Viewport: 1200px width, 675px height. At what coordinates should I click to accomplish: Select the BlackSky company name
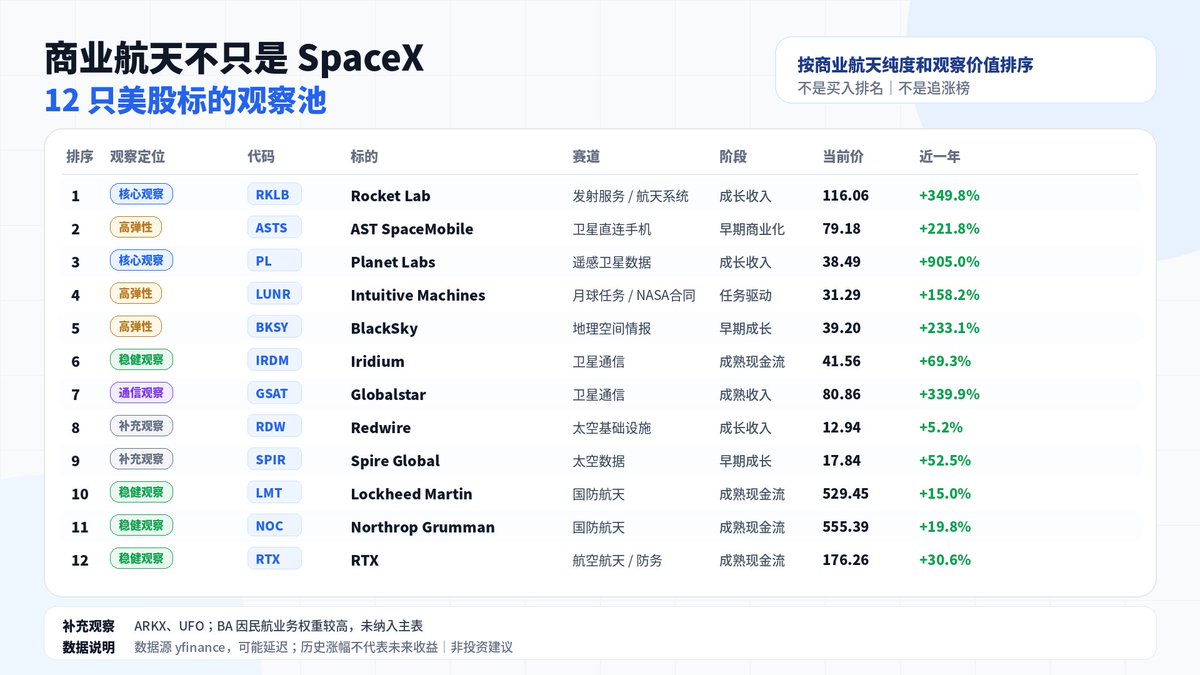[x=384, y=328]
